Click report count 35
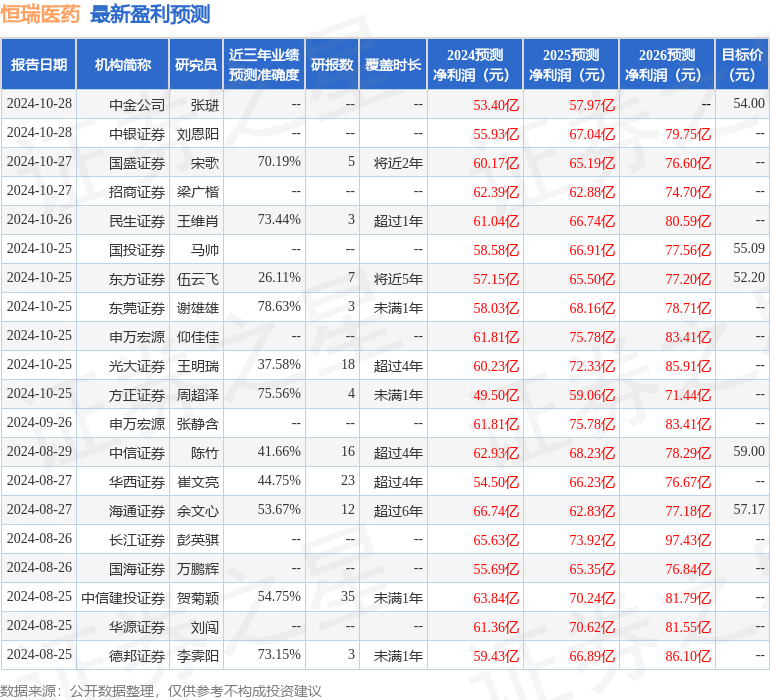The width and height of the screenshot is (770, 700). click(348, 596)
